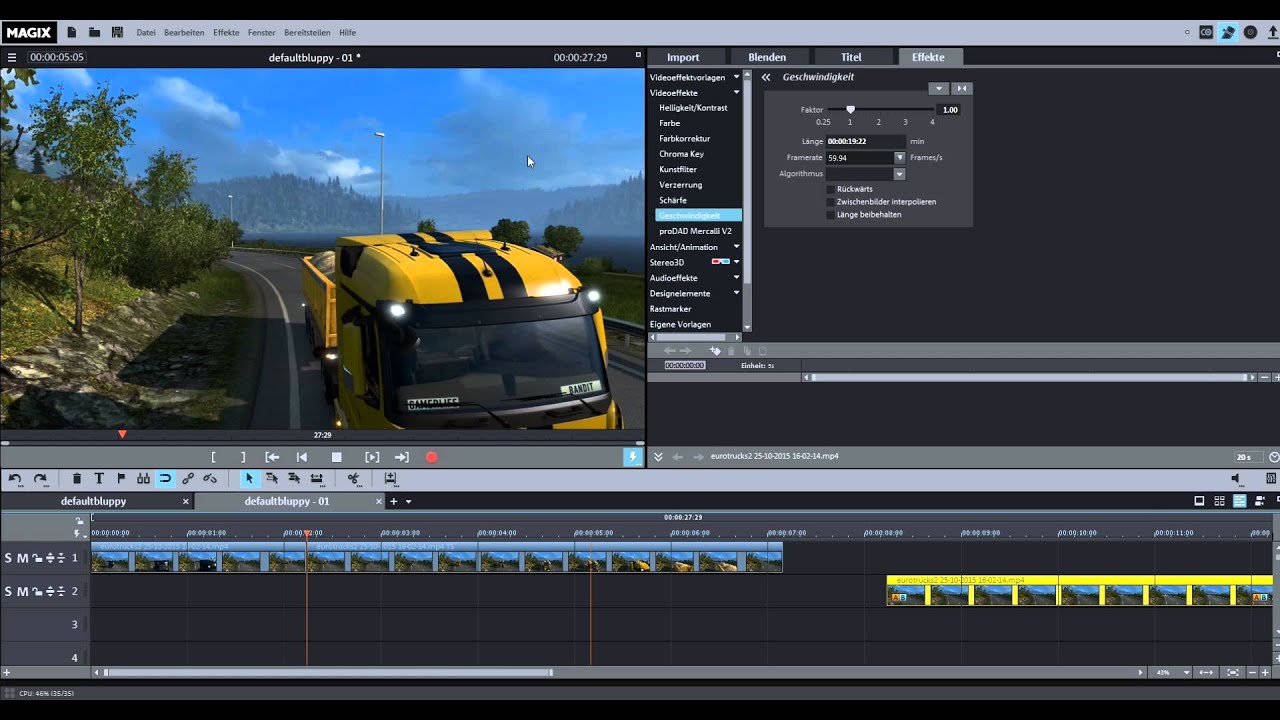This screenshot has width=1280, height=720.
Task: Switch to the Import tab
Action: pos(683,57)
